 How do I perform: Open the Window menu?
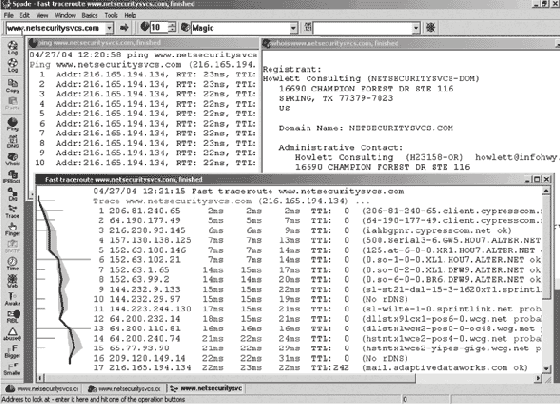[65, 15]
